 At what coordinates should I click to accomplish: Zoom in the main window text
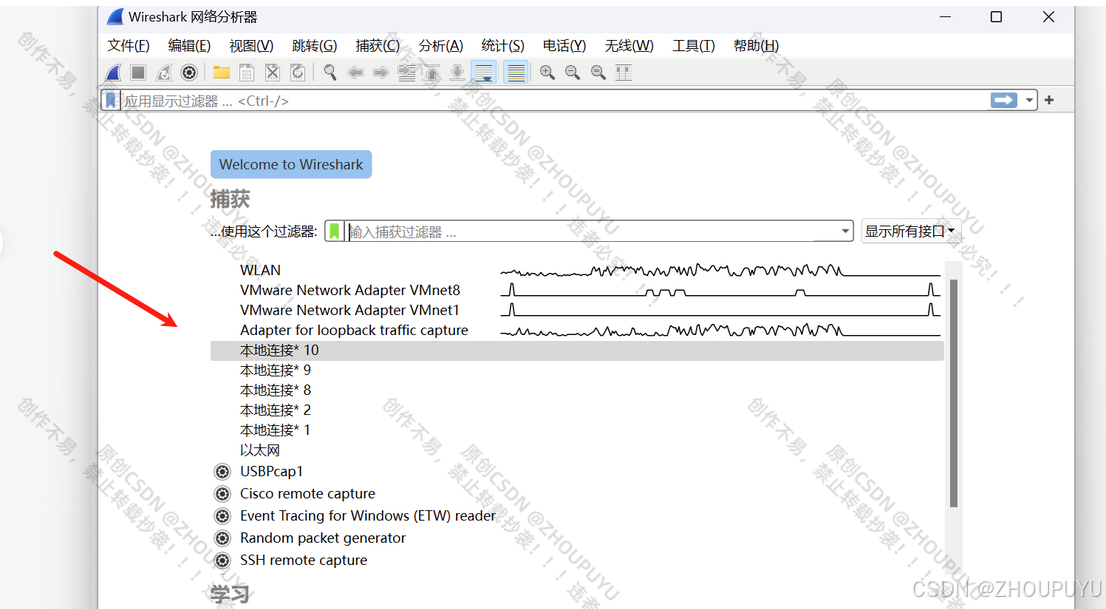[x=547, y=72]
